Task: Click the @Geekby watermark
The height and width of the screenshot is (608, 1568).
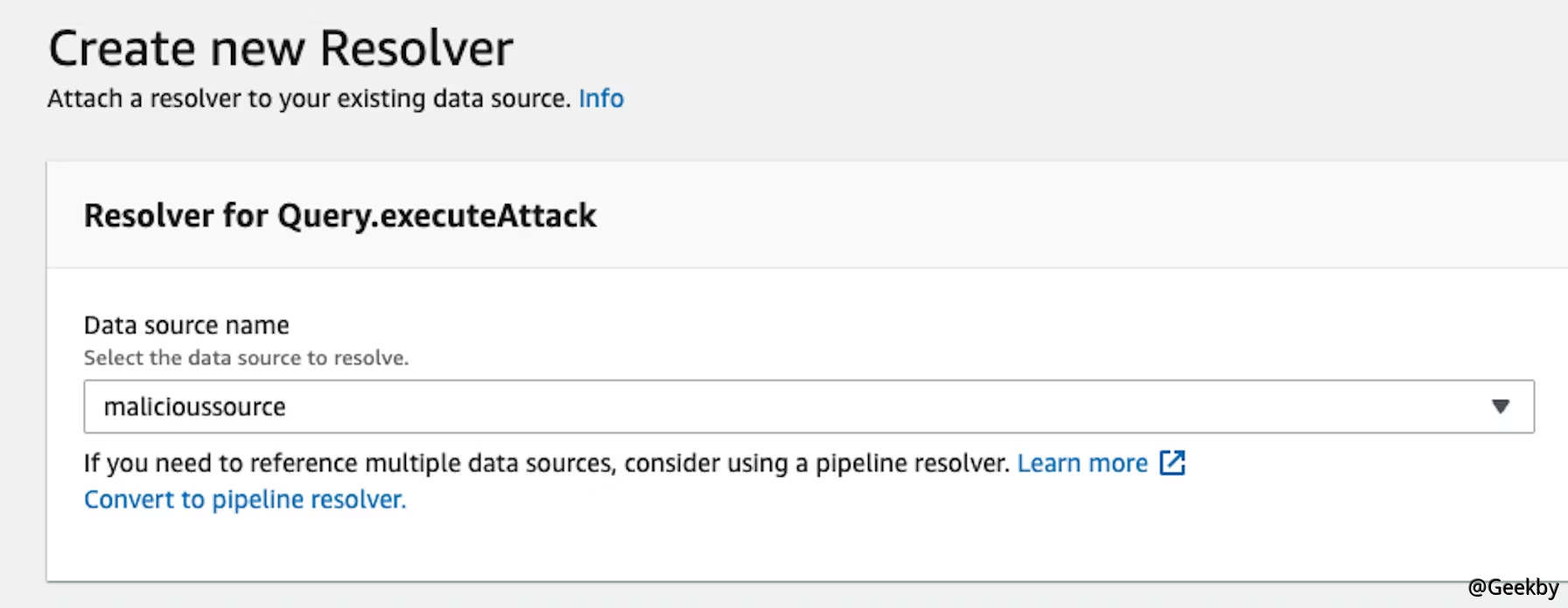Action: click(1513, 588)
